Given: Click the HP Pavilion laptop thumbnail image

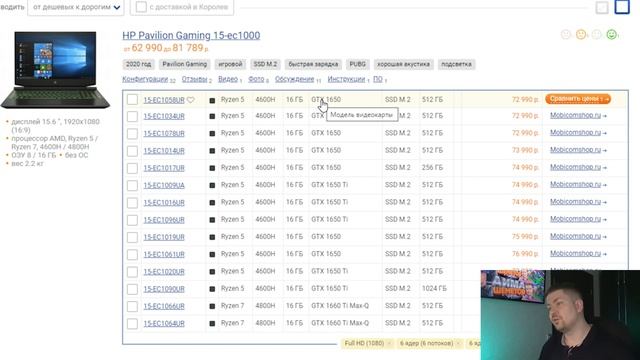Looking at the screenshot, I should (x=55, y=69).
